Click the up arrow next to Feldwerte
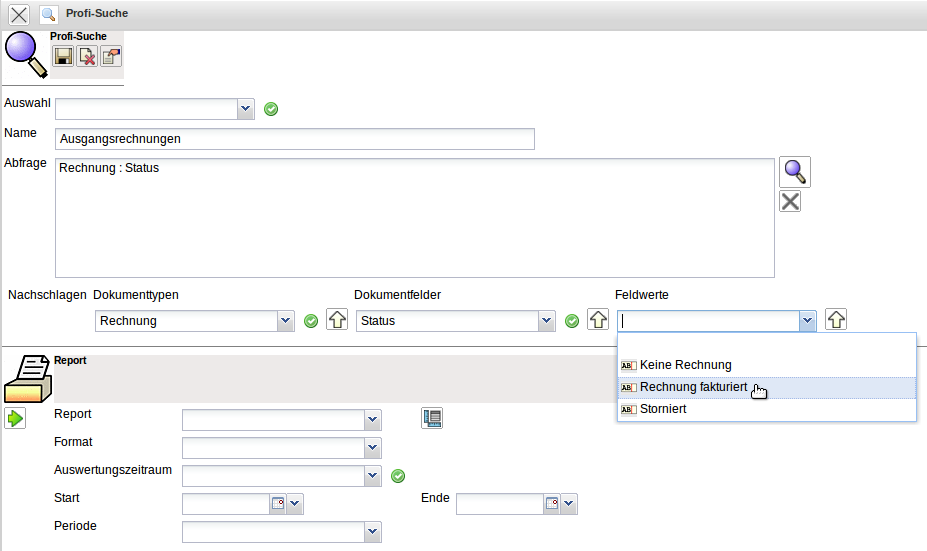 pos(836,320)
